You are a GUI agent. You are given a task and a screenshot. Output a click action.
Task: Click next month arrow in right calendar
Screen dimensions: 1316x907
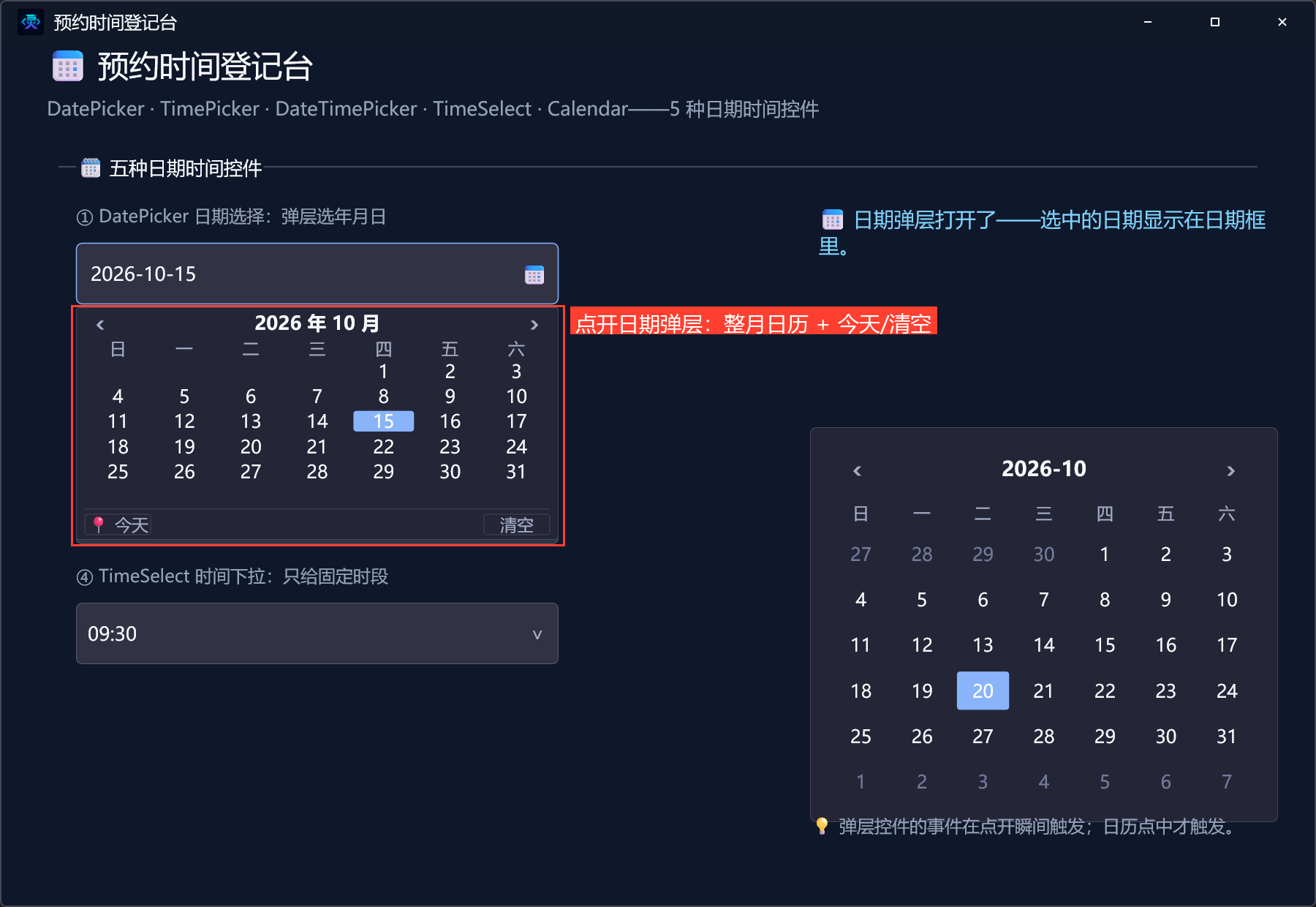(x=1230, y=470)
